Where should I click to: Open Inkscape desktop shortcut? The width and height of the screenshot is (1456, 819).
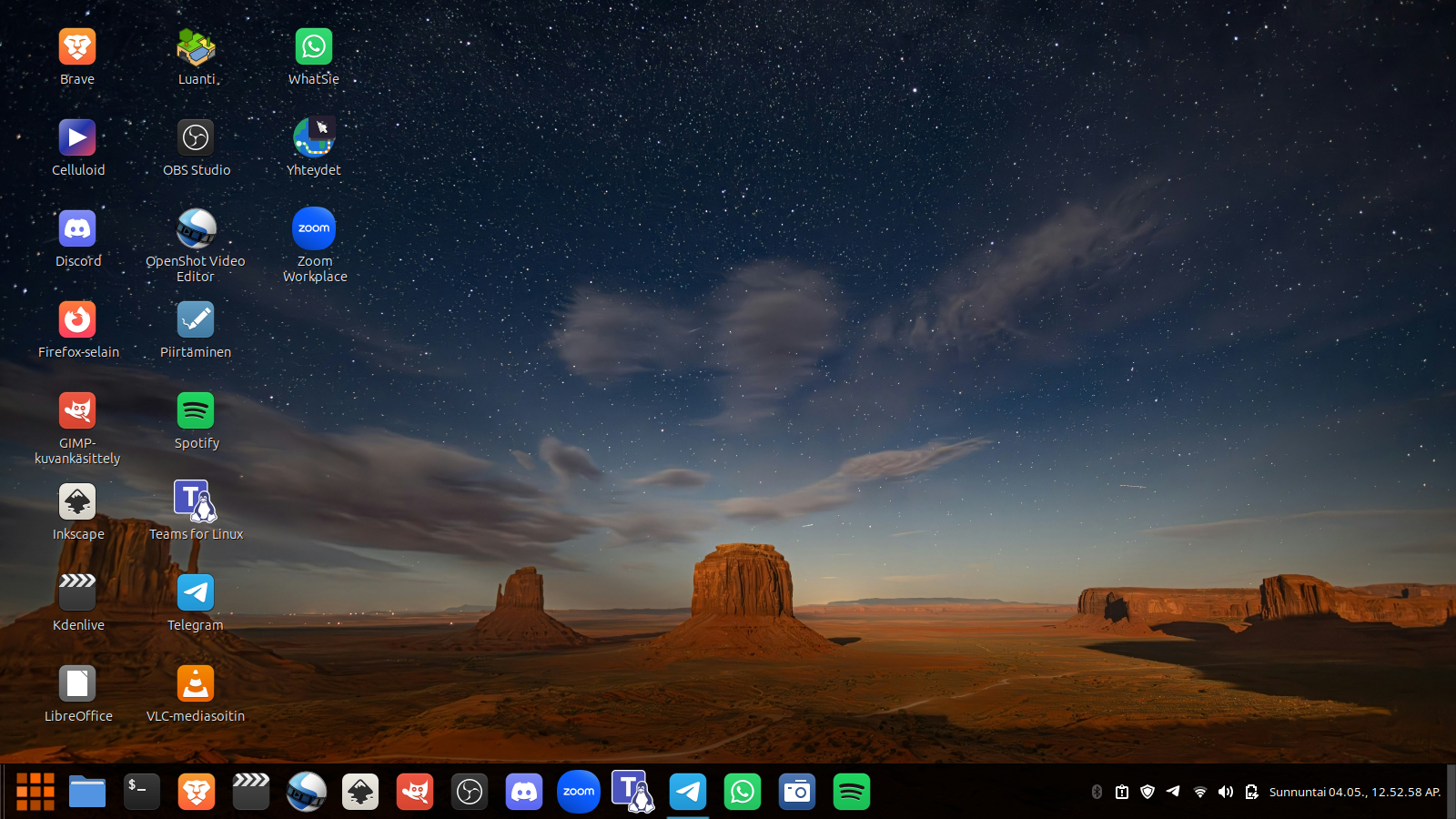point(77,502)
